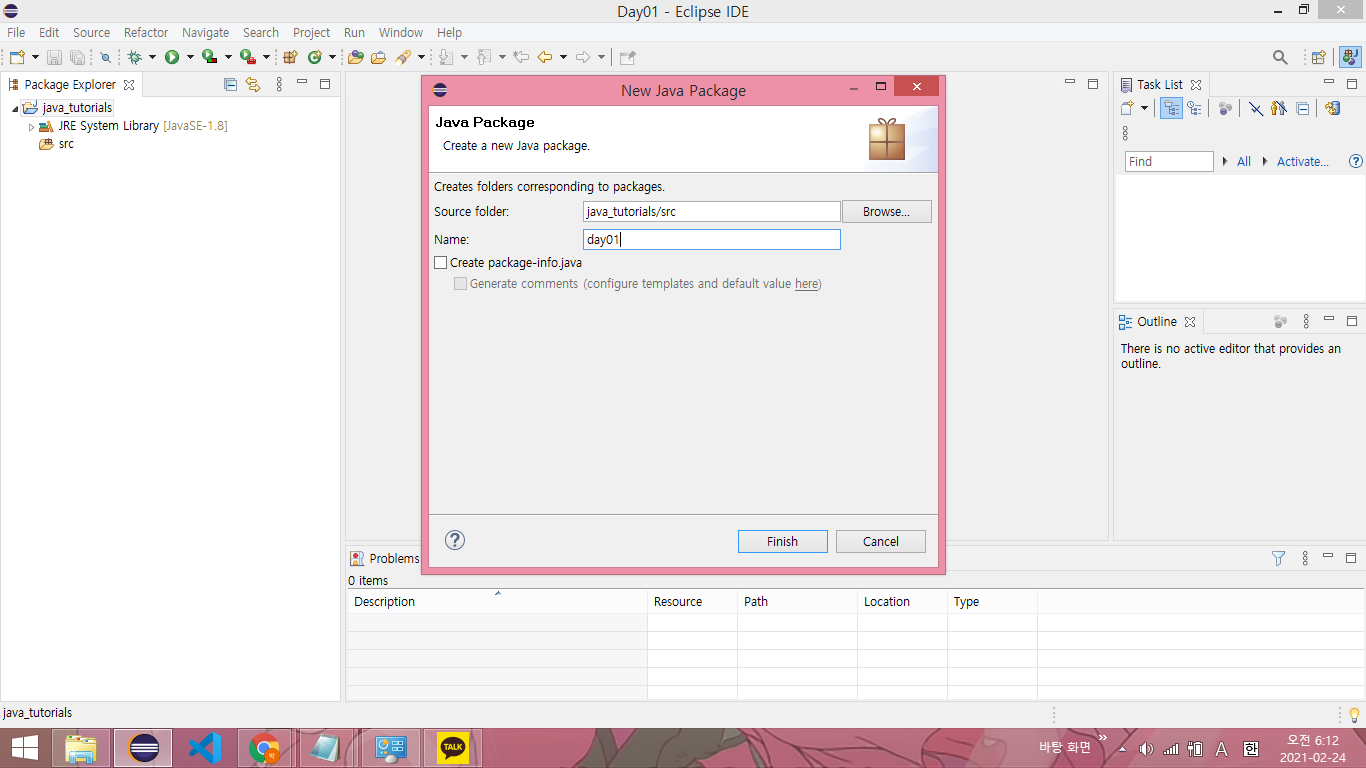Open the Navigate menu

pyautogui.click(x=205, y=32)
